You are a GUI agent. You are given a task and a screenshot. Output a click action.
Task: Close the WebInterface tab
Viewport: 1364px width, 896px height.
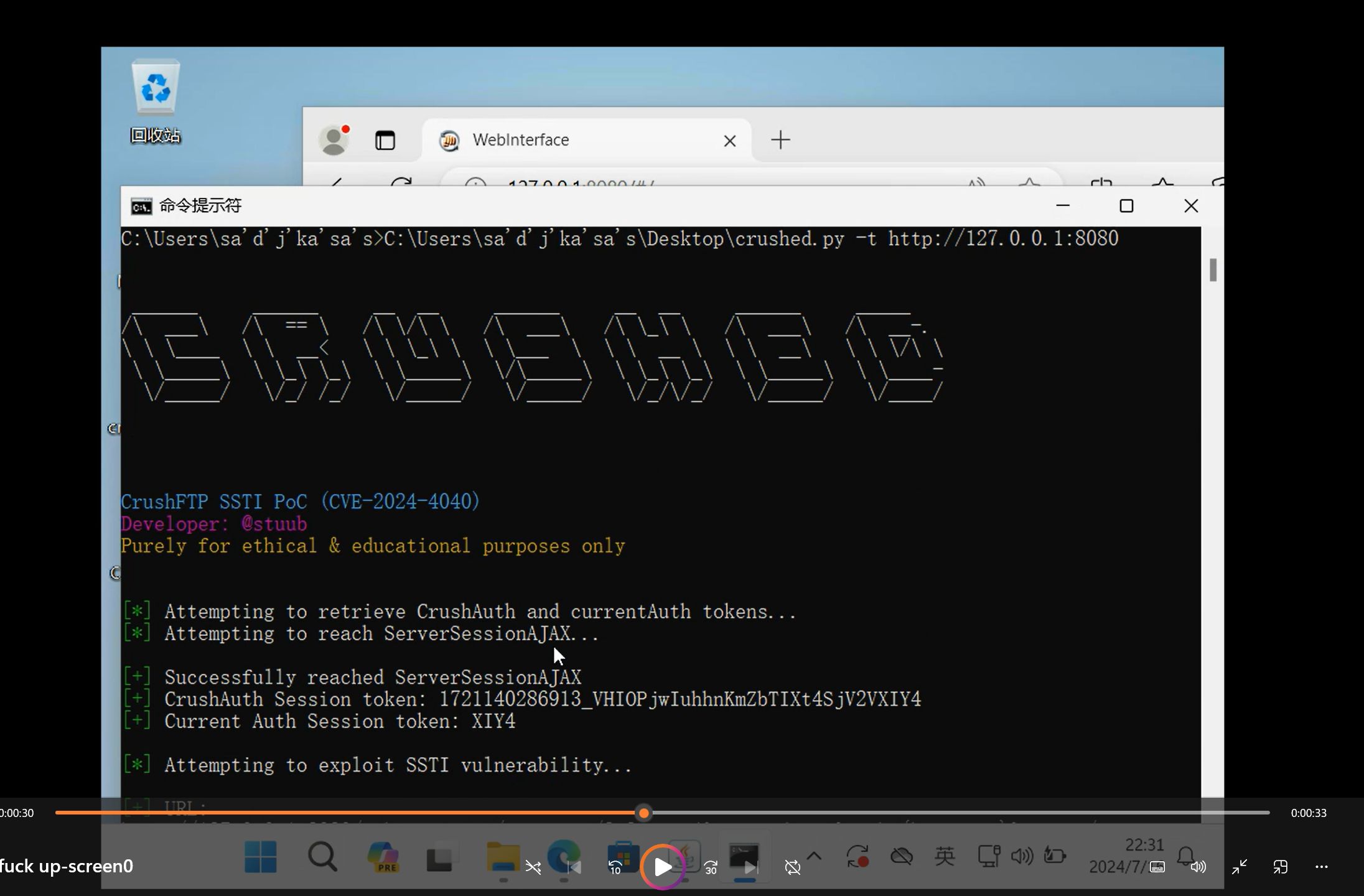[x=730, y=141]
